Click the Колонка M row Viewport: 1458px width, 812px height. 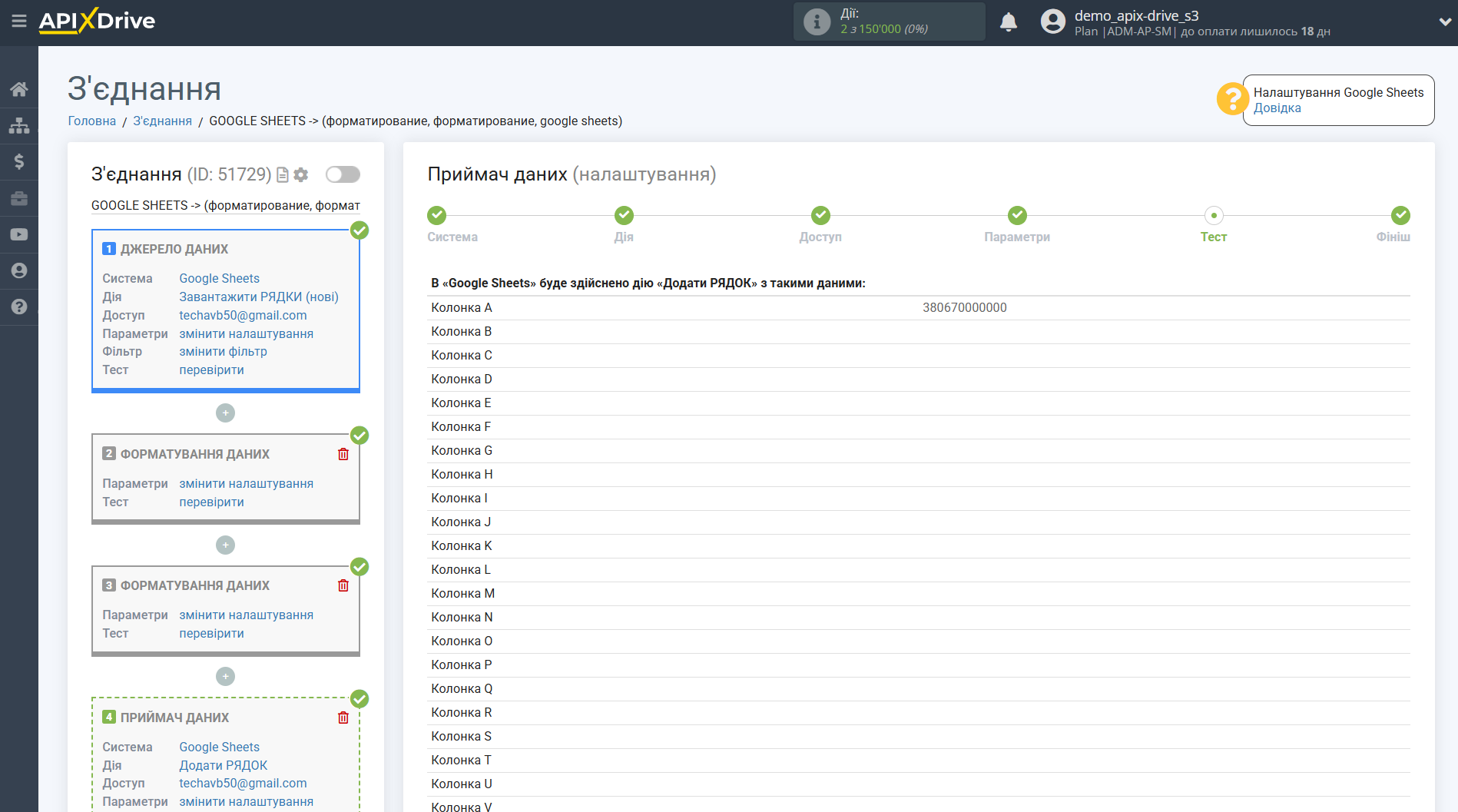tap(919, 593)
